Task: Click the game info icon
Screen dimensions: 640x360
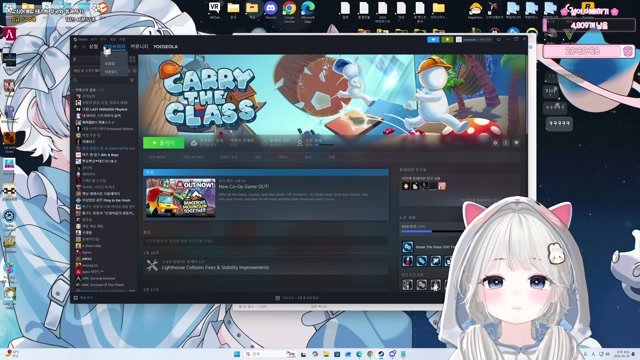Action: coord(506,143)
